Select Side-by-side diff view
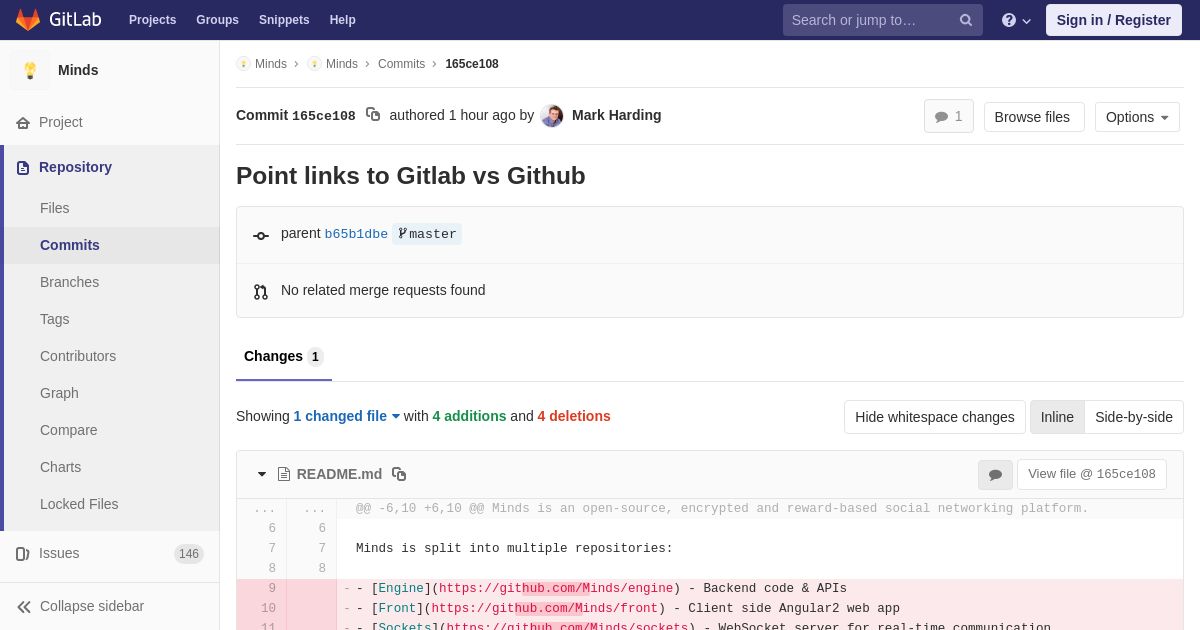This screenshot has width=1200, height=630. pyautogui.click(x=1134, y=417)
